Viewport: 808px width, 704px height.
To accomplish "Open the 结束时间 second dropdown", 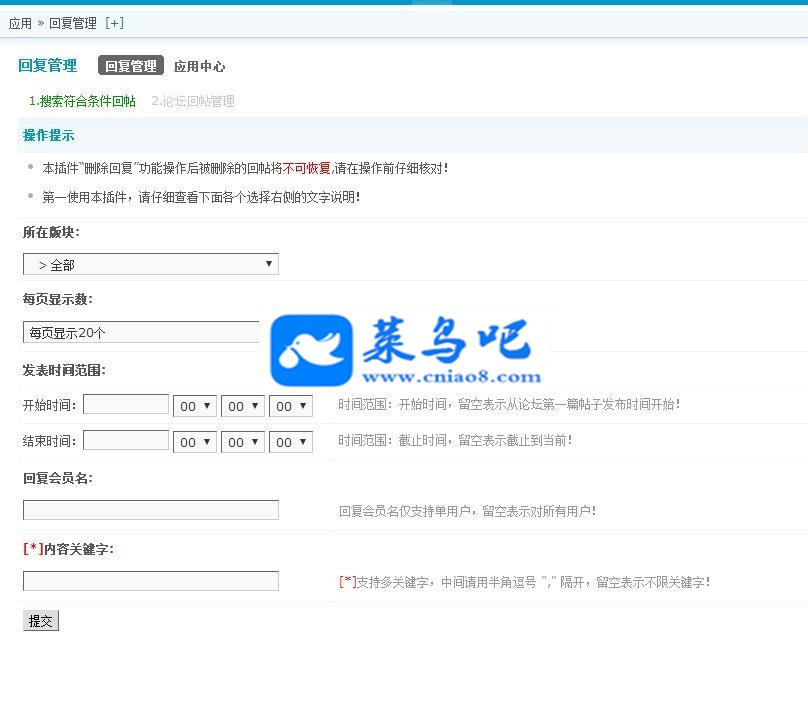I will pyautogui.click(x=291, y=442).
